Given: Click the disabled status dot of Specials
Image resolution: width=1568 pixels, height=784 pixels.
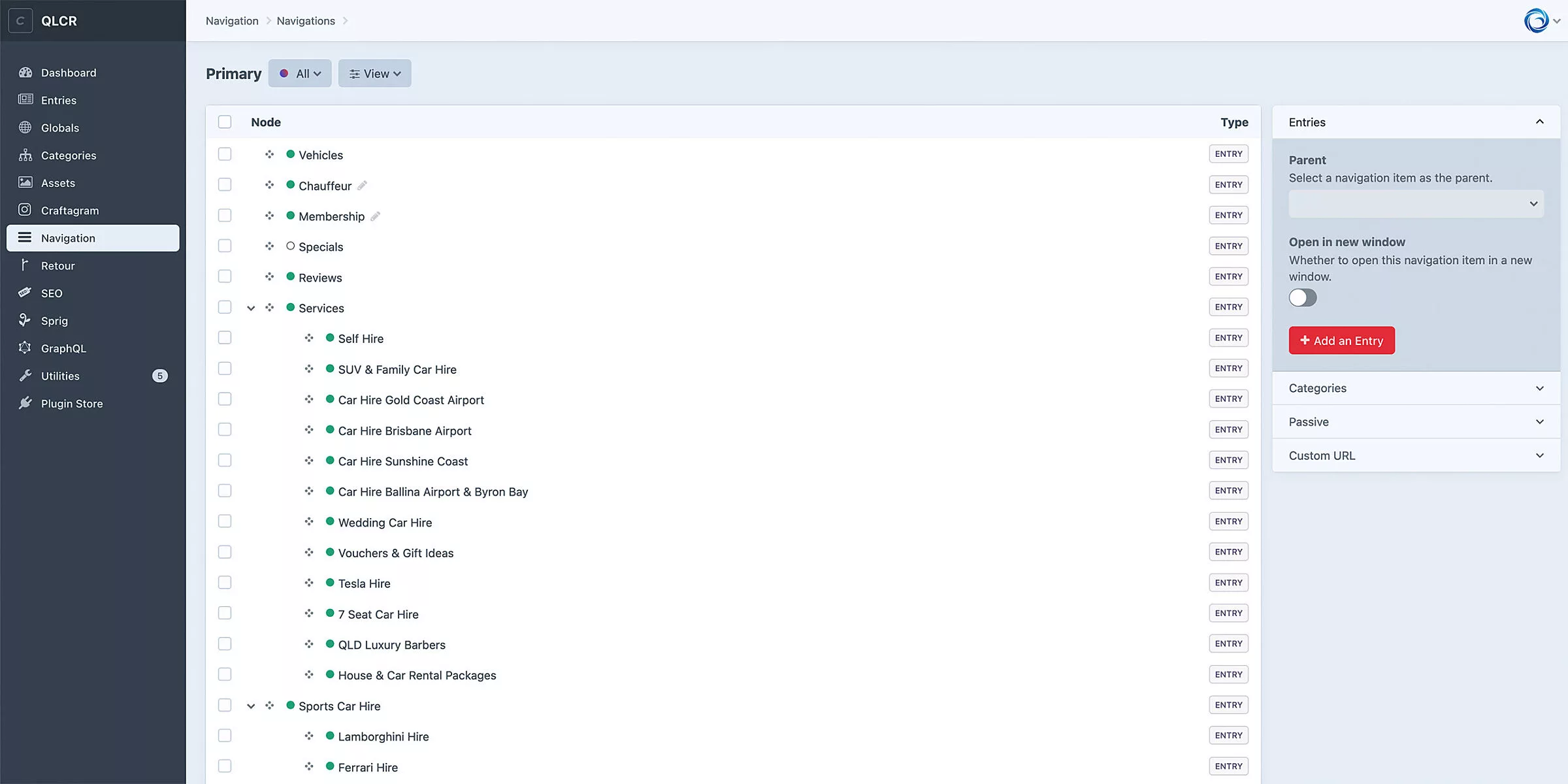Looking at the screenshot, I should coord(291,246).
